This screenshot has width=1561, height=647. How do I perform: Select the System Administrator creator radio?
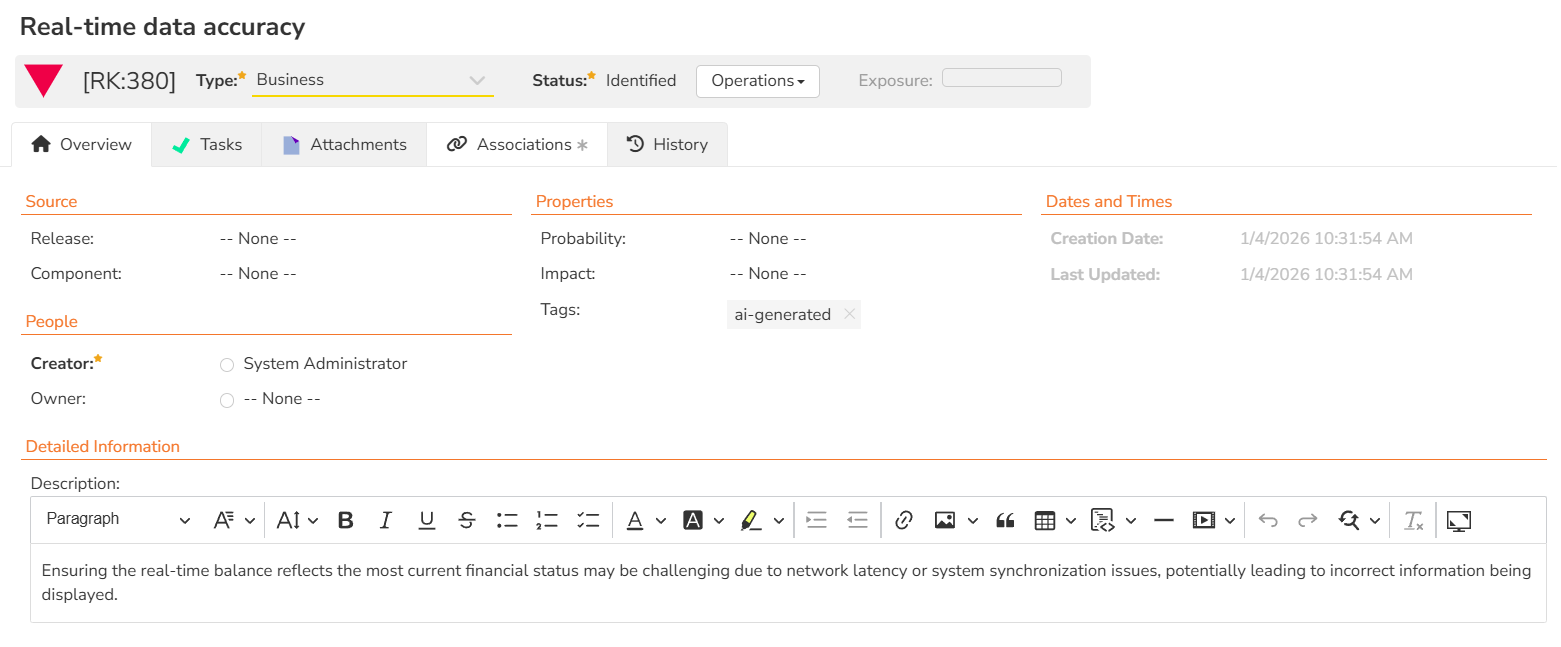(227, 365)
